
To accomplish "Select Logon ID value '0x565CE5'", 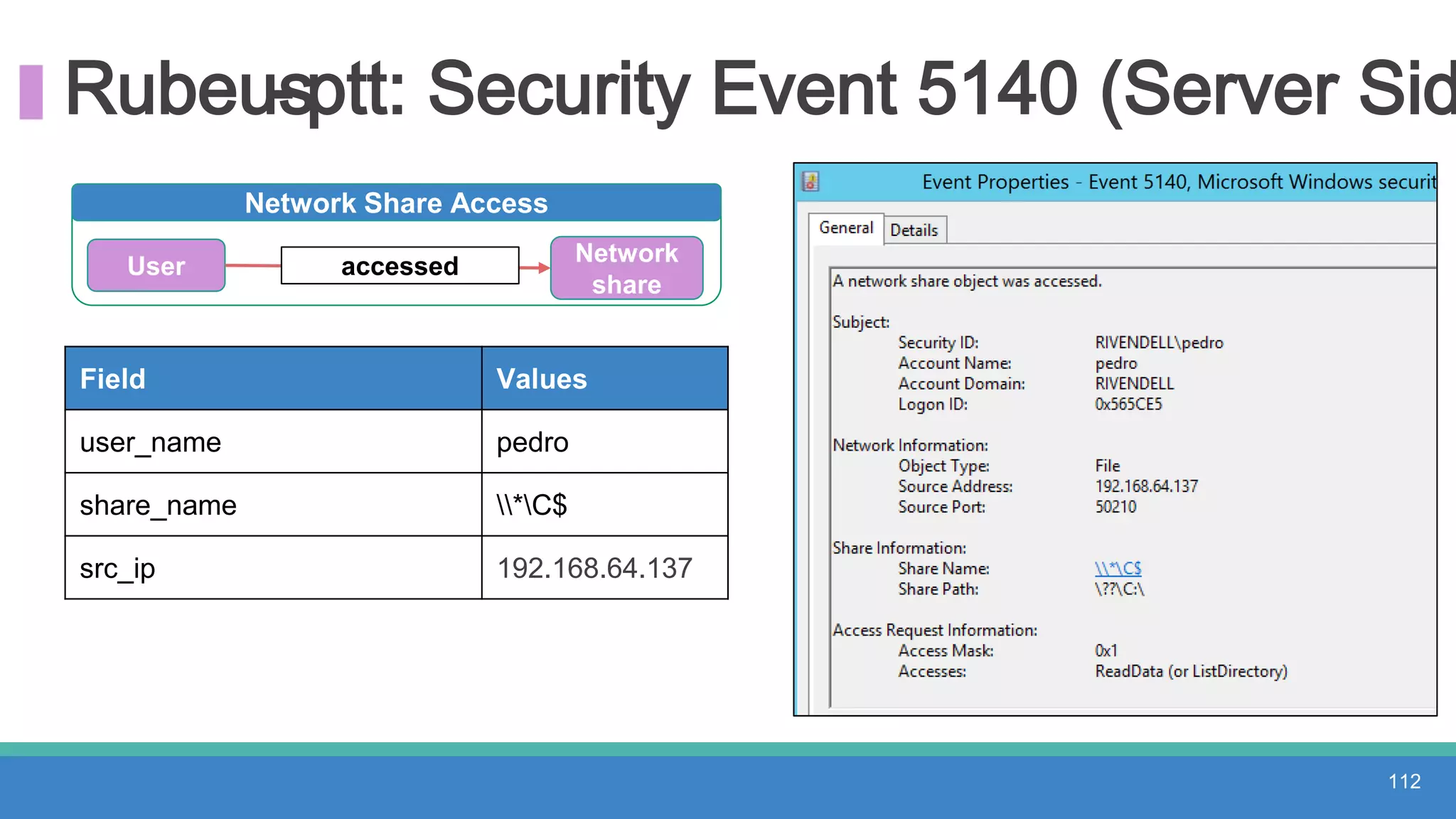I will 1128,405.
